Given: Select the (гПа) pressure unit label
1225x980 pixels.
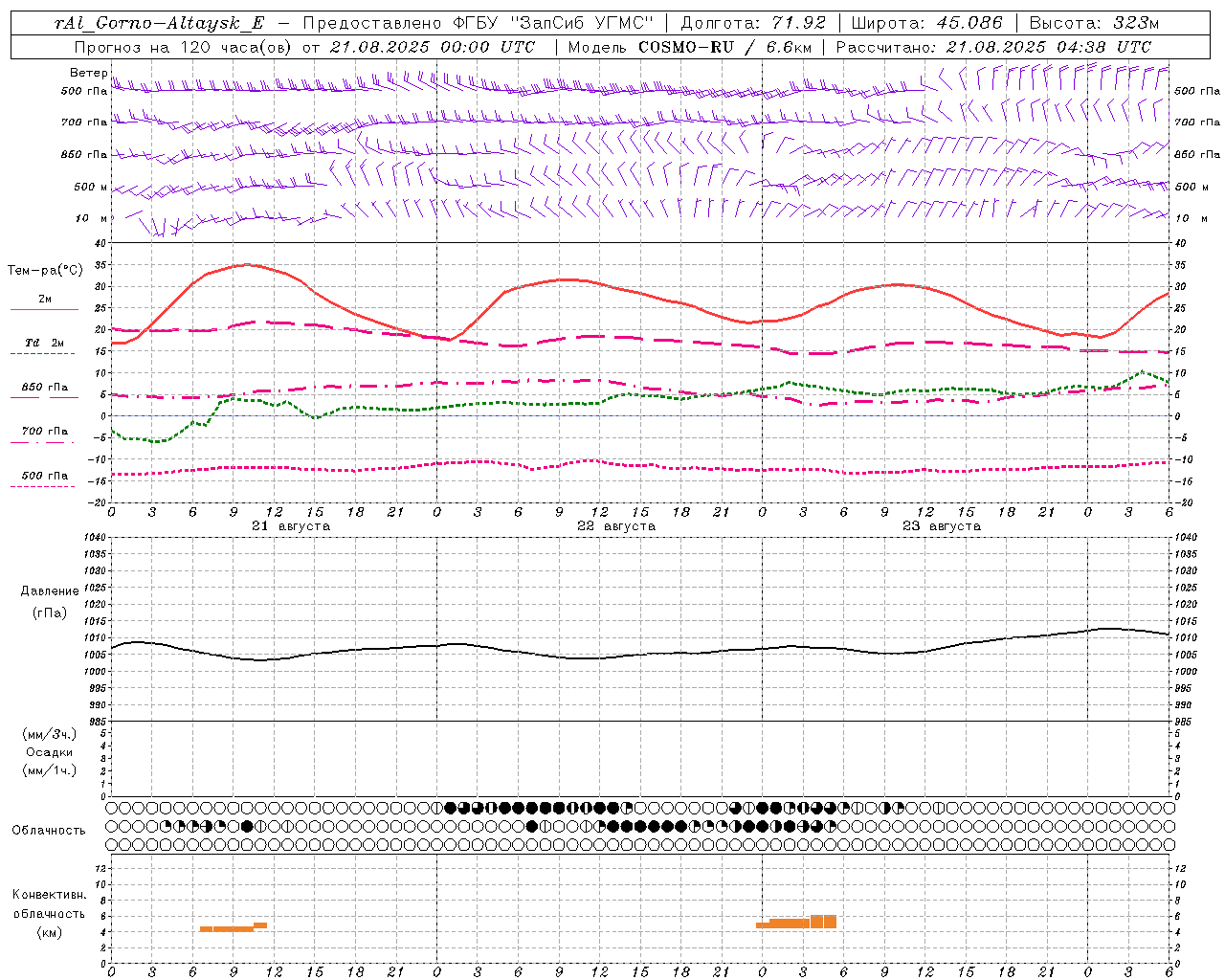Looking at the screenshot, I should click(50, 612).
